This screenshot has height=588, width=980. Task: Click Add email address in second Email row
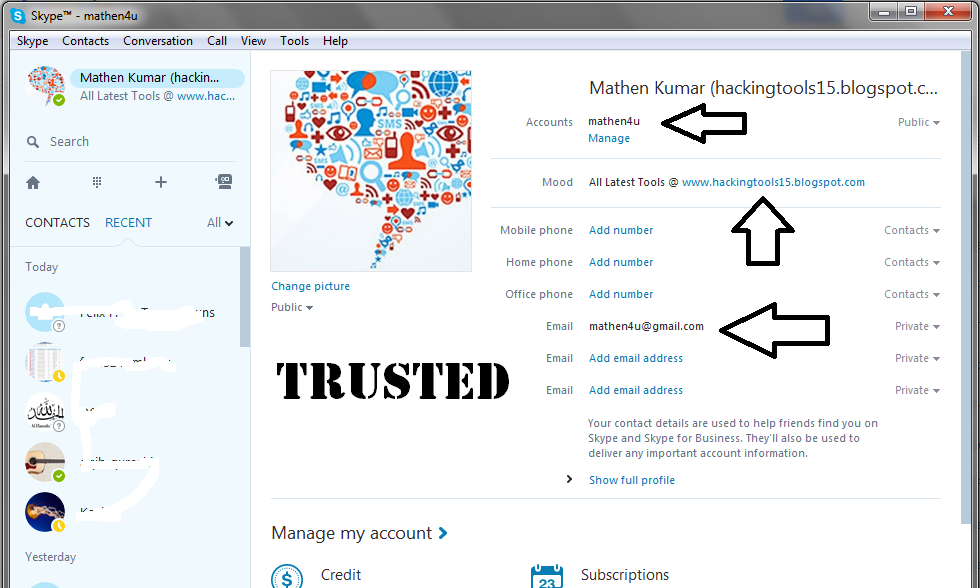[x=636, y=358]
